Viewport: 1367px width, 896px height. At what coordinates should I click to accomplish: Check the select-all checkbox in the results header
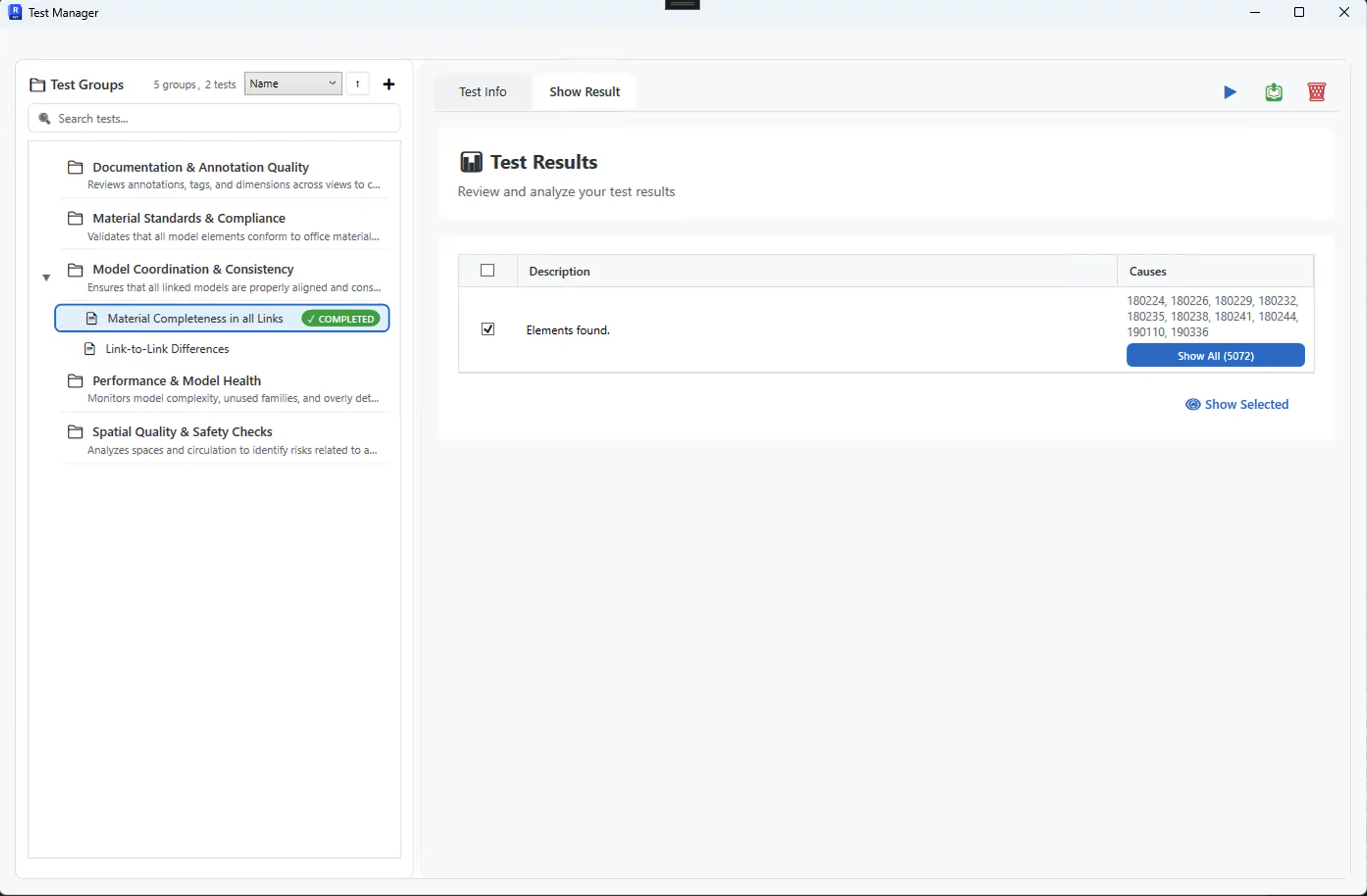coord(487,270)
